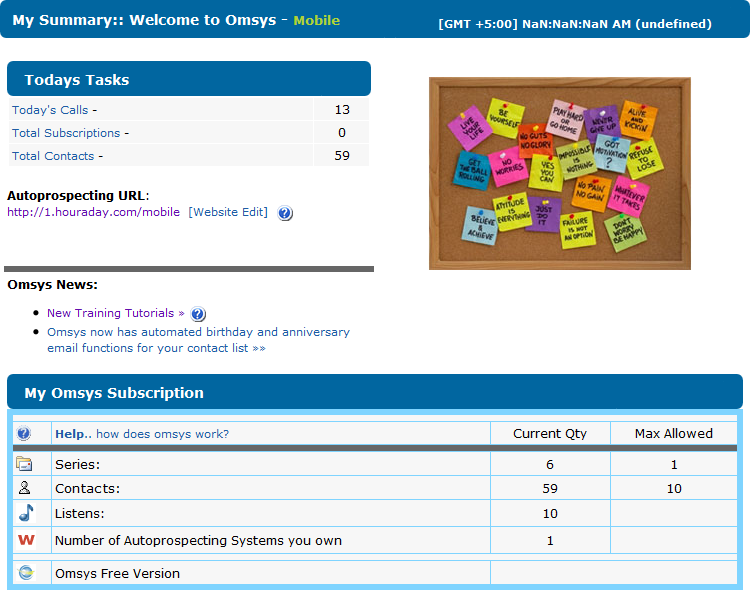This screenshot has height=597, width=750.
Task: Open Total Contacts link
Action: 53,156
